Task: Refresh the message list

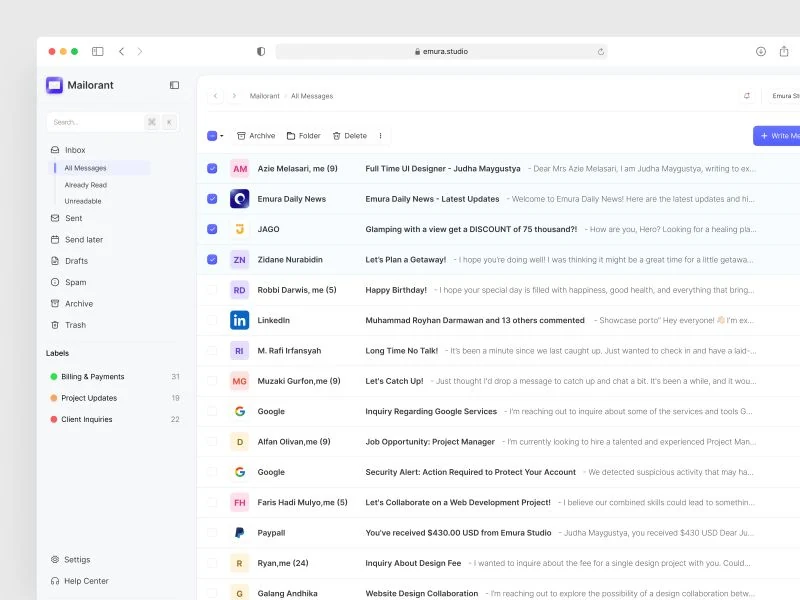Action: tap(747, 96)
